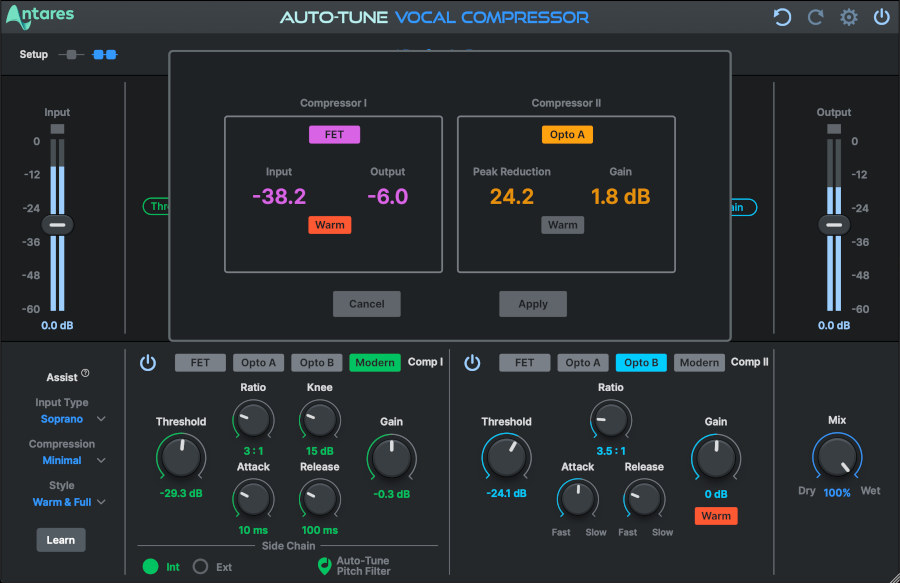900x583 pixels.
Task: Select Modern mode for Compressor II
Action: 698,362
